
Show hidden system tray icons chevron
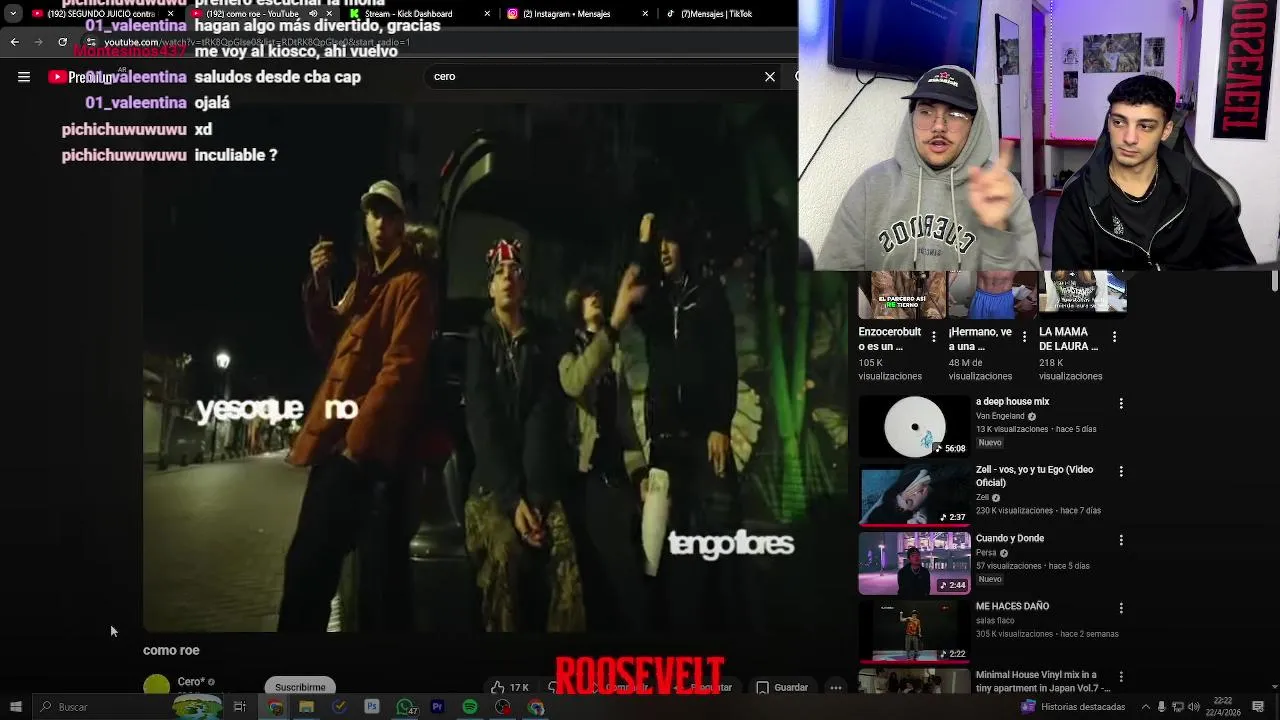pos(1146,707)
